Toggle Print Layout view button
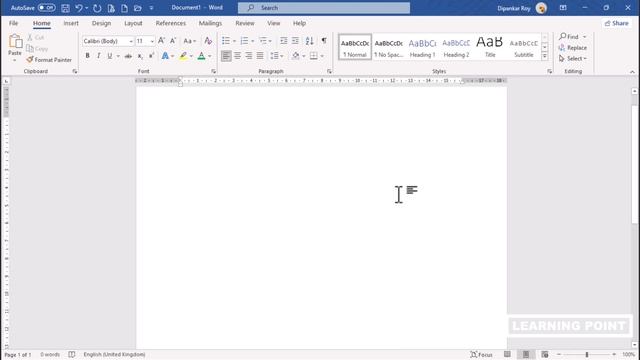640x360 pixels. (x=526, y=354)
